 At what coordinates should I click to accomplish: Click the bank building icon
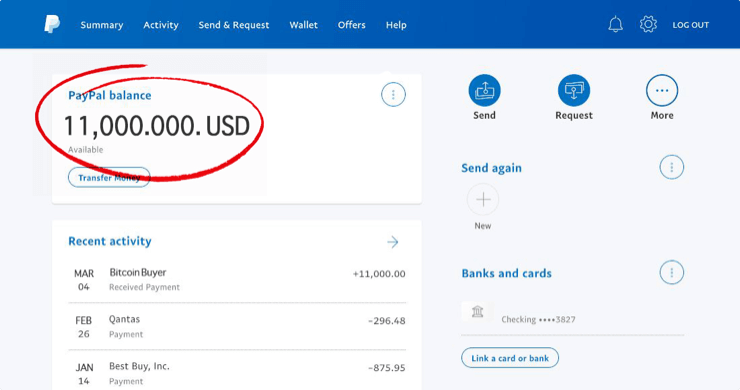[x=477, y=312]
